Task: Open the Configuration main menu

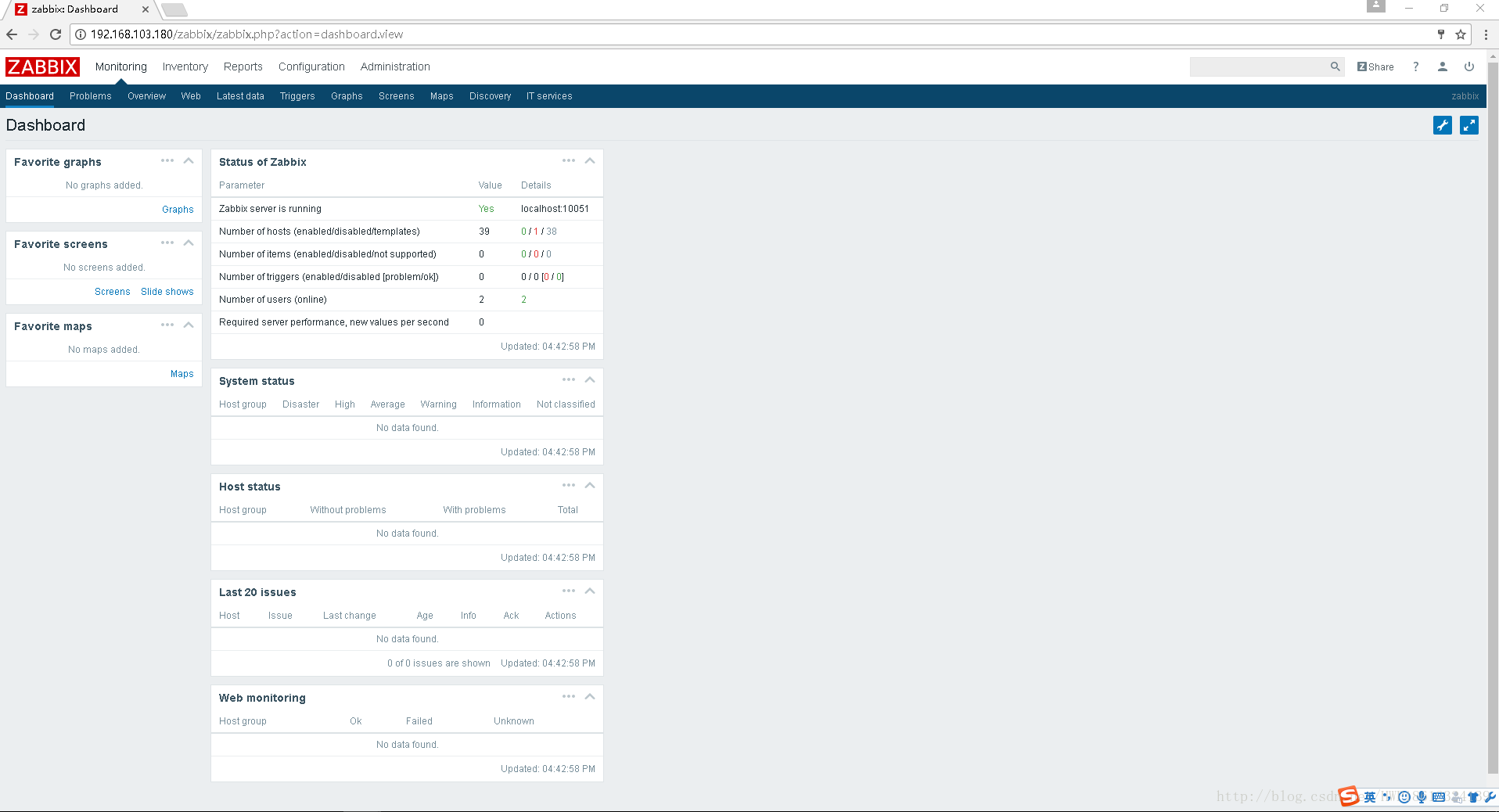Action: (311, 67)
